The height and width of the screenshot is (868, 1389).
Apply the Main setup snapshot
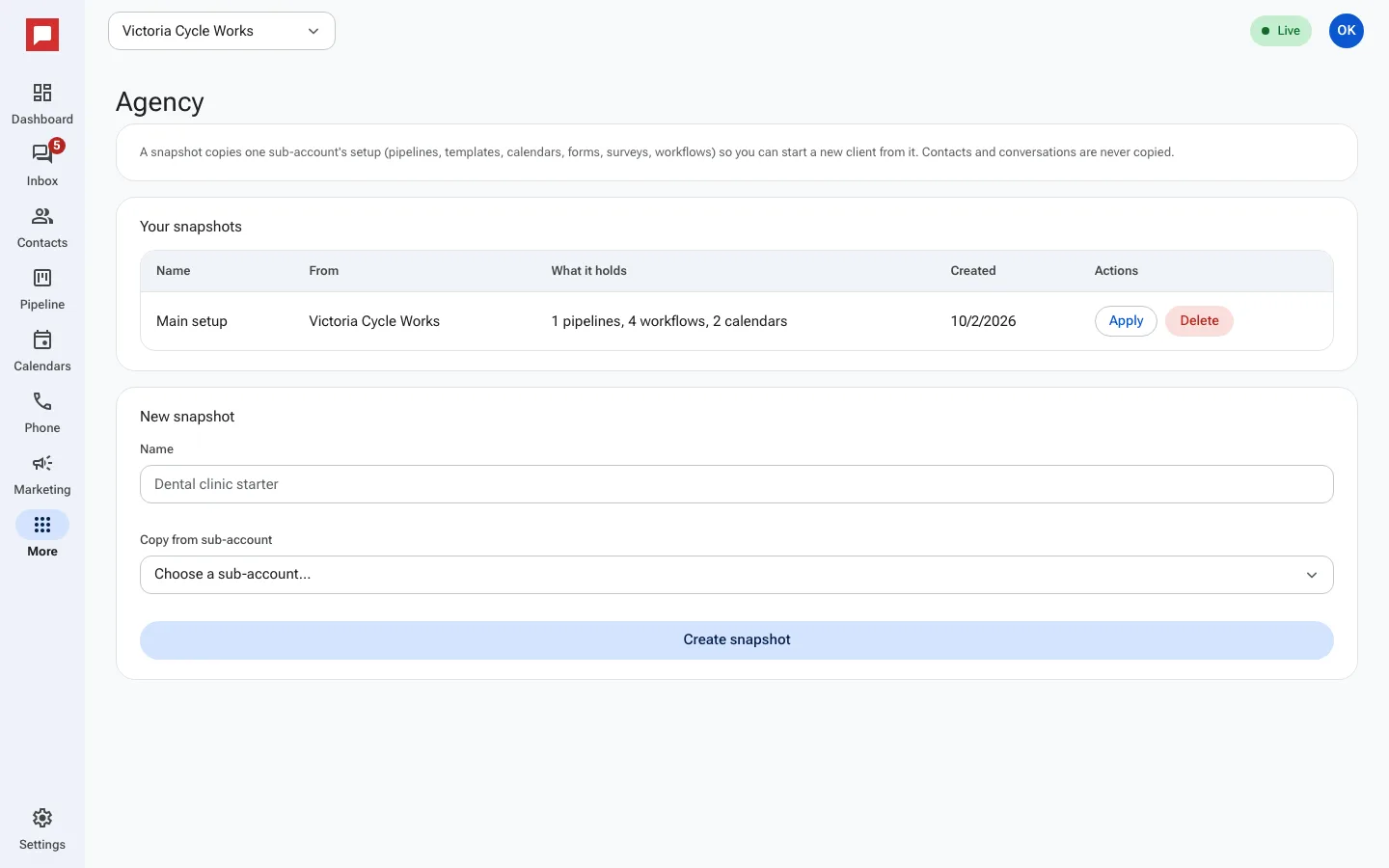[x=1126, y=321]
